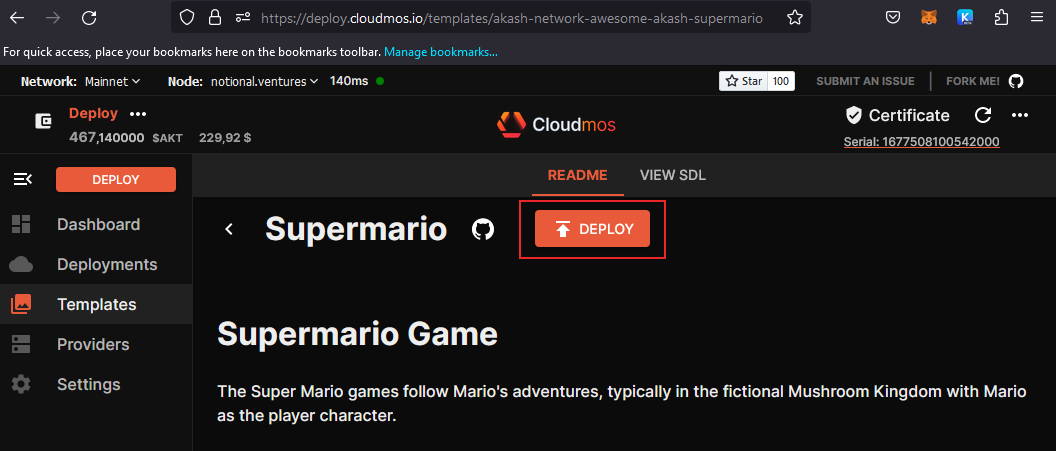
Task: Click the wallet icon near Deploy
Action: point(44,121)
